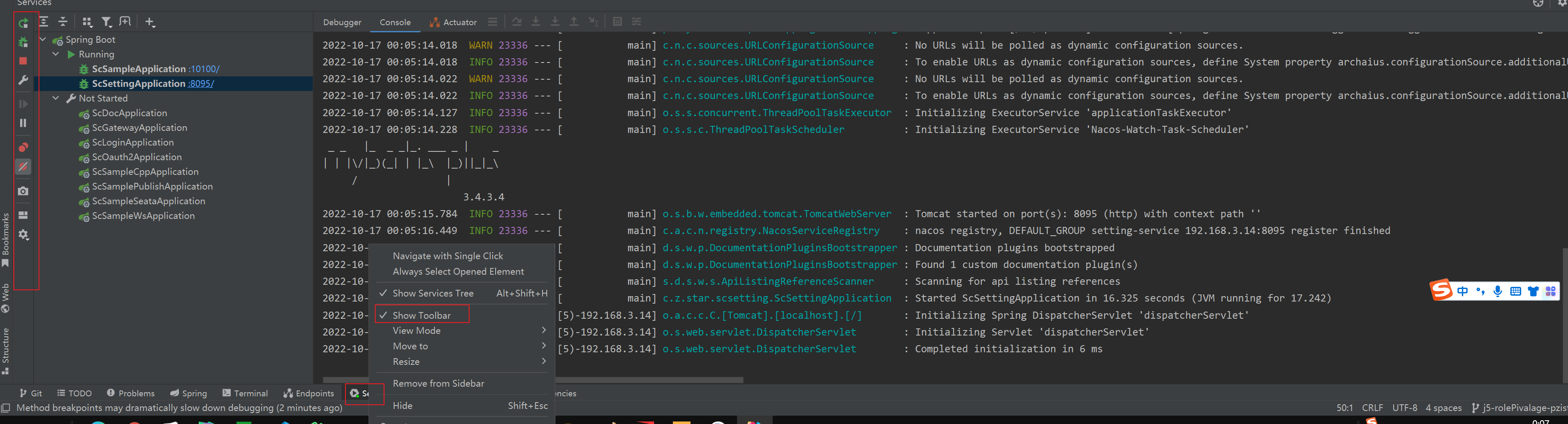This screenshot has width=1568, height=424.
Task: Expand the Move to submenu
Action: pos(462,346)
